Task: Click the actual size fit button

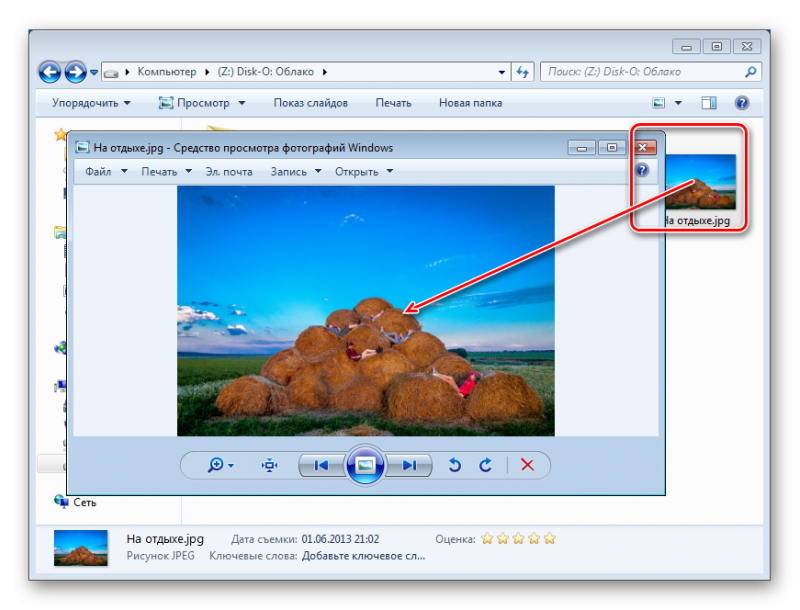Action: (269, 465)
